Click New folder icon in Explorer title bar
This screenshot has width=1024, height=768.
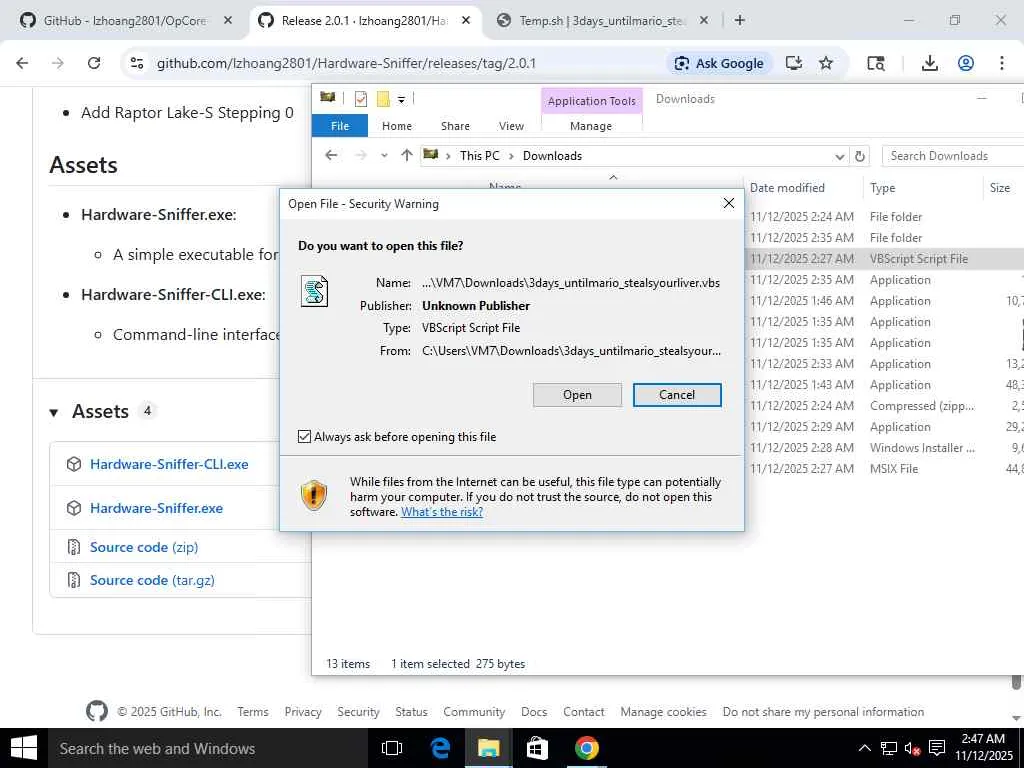tap(383, 99)
